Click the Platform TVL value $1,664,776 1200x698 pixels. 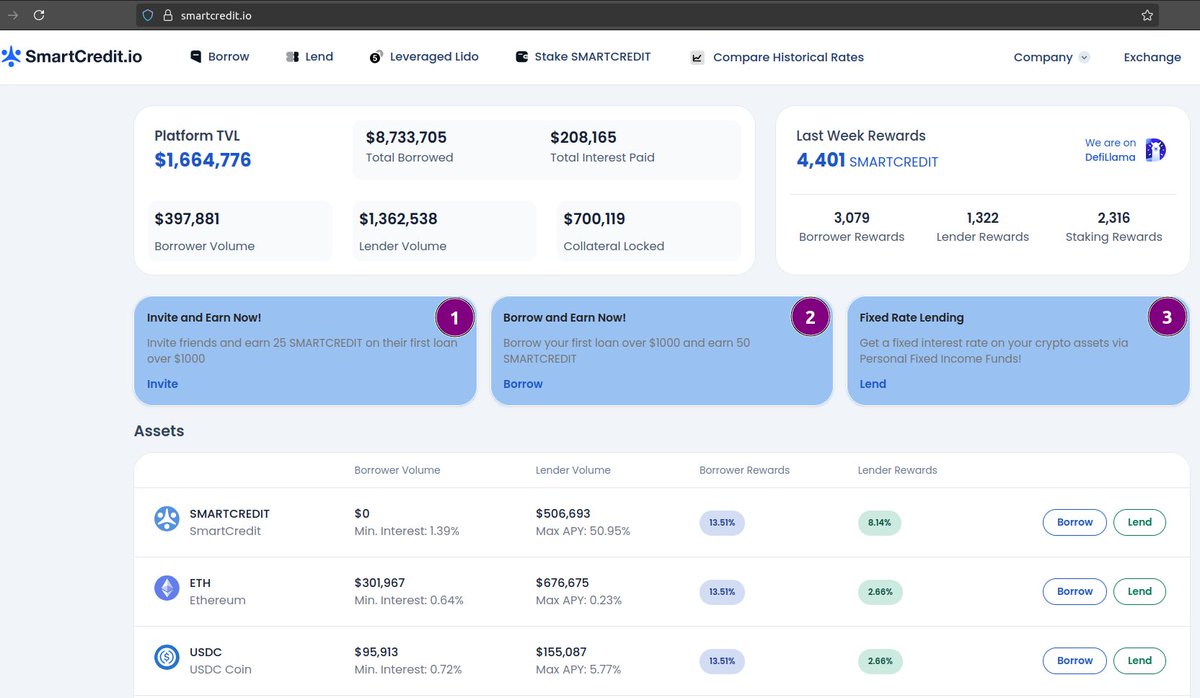tap(203, 160)
